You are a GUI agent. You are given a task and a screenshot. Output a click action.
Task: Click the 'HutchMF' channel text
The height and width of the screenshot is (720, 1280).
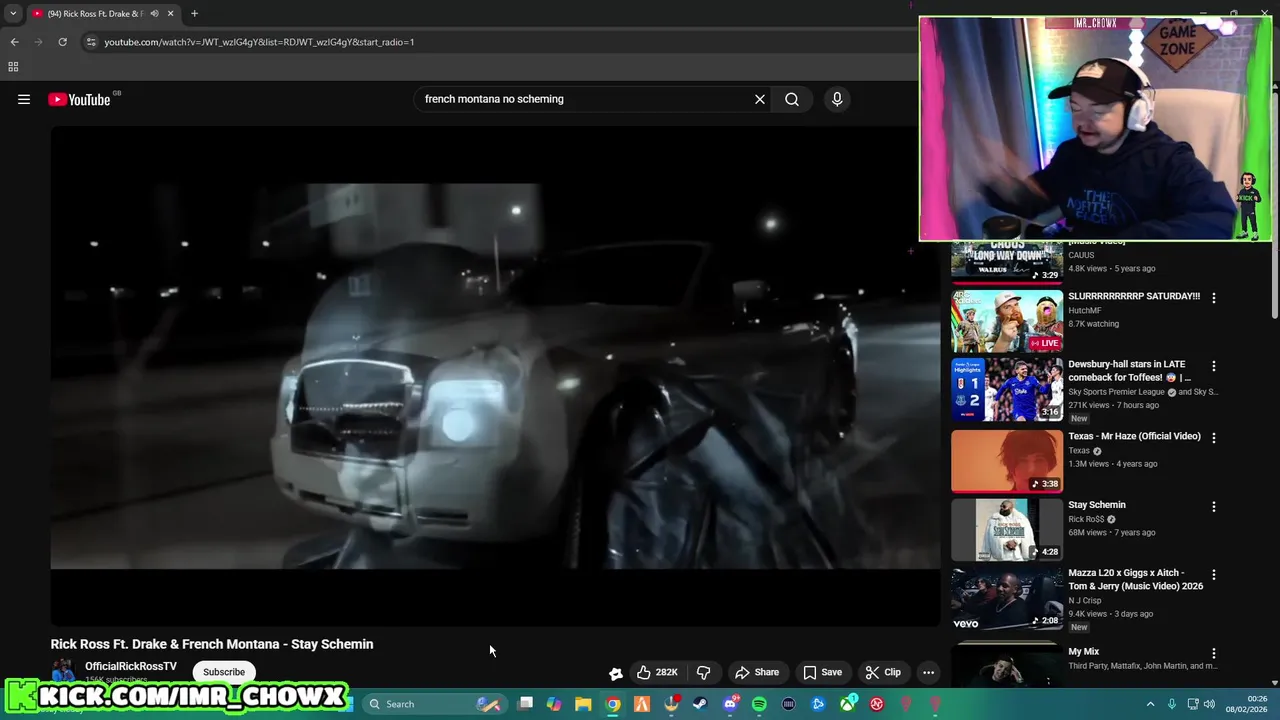pyautogui.click(x=1084, y=311)
